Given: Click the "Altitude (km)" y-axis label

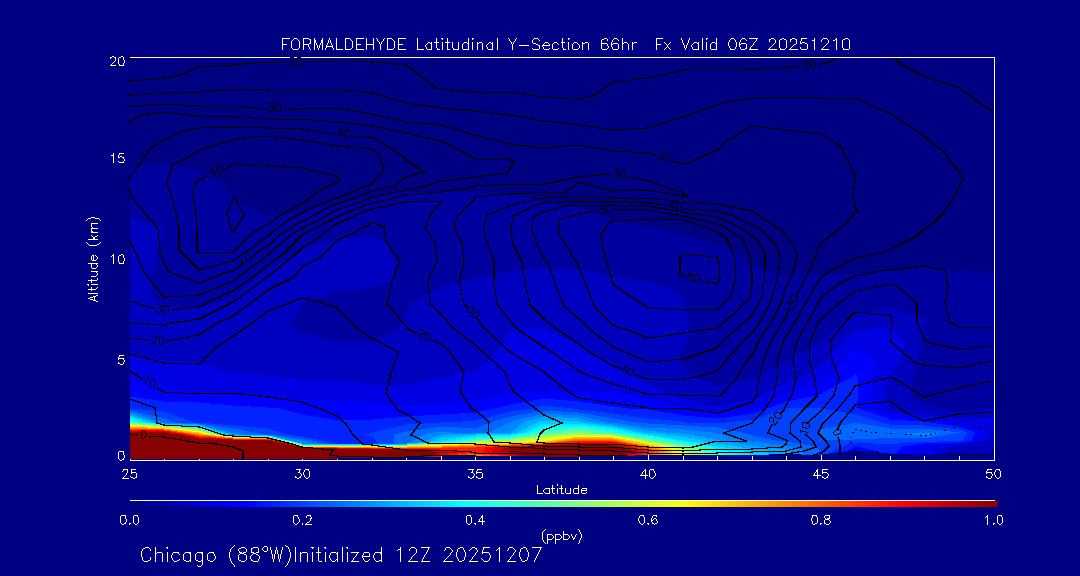Looking at the screenshot, I should pyautogui.click(x=93, y=258).
